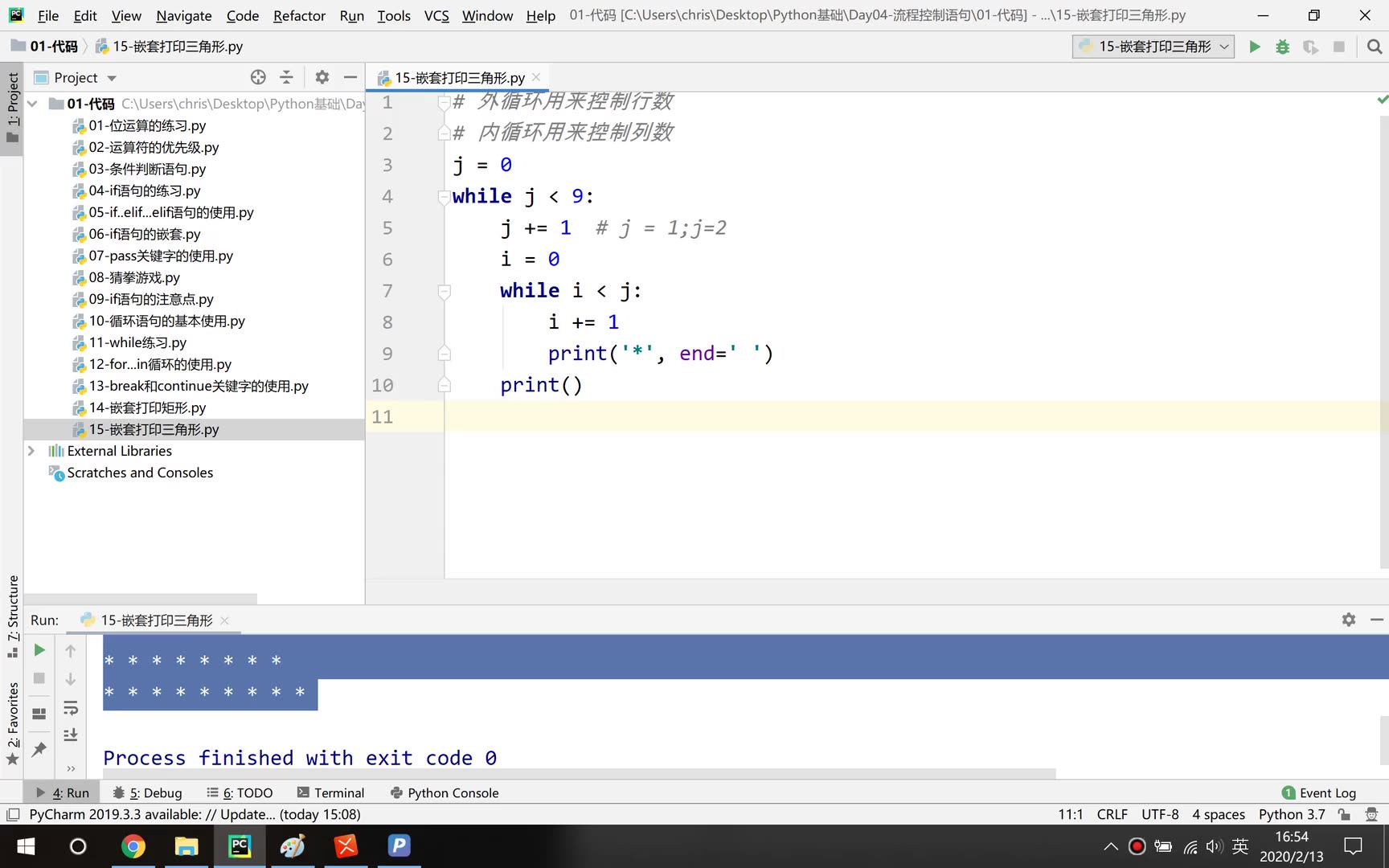Change UTF-8 file encoding

click(x=1160, y=814)
